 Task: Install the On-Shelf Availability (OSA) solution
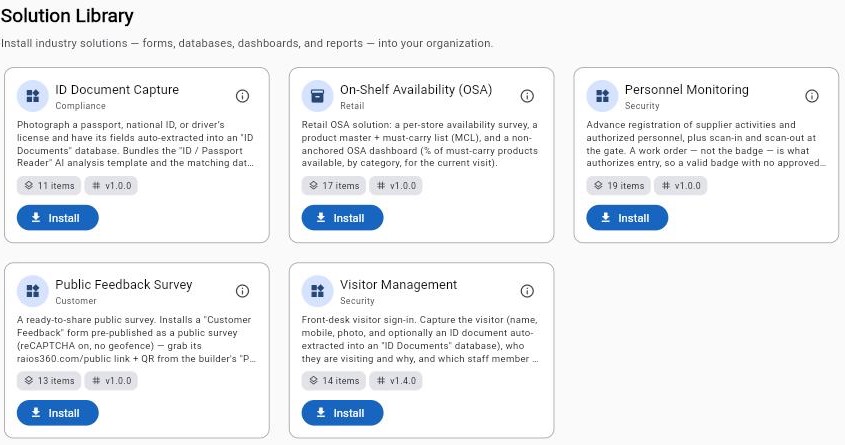point(342,218)
